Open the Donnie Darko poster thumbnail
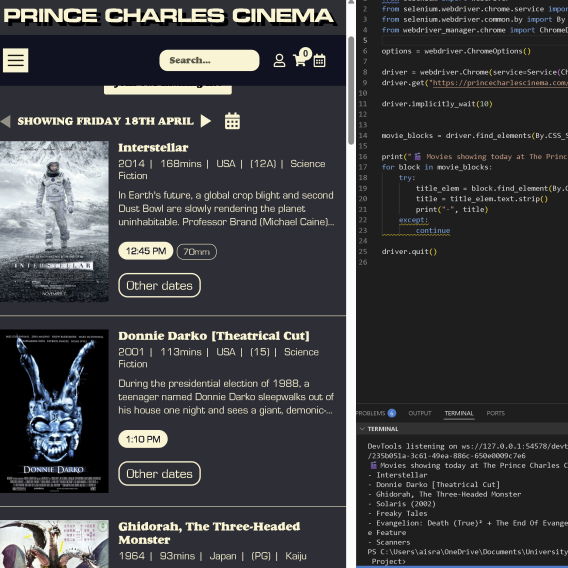Viewport: 568px width, 568px height. pyautogui.click(x=54, y=411)
